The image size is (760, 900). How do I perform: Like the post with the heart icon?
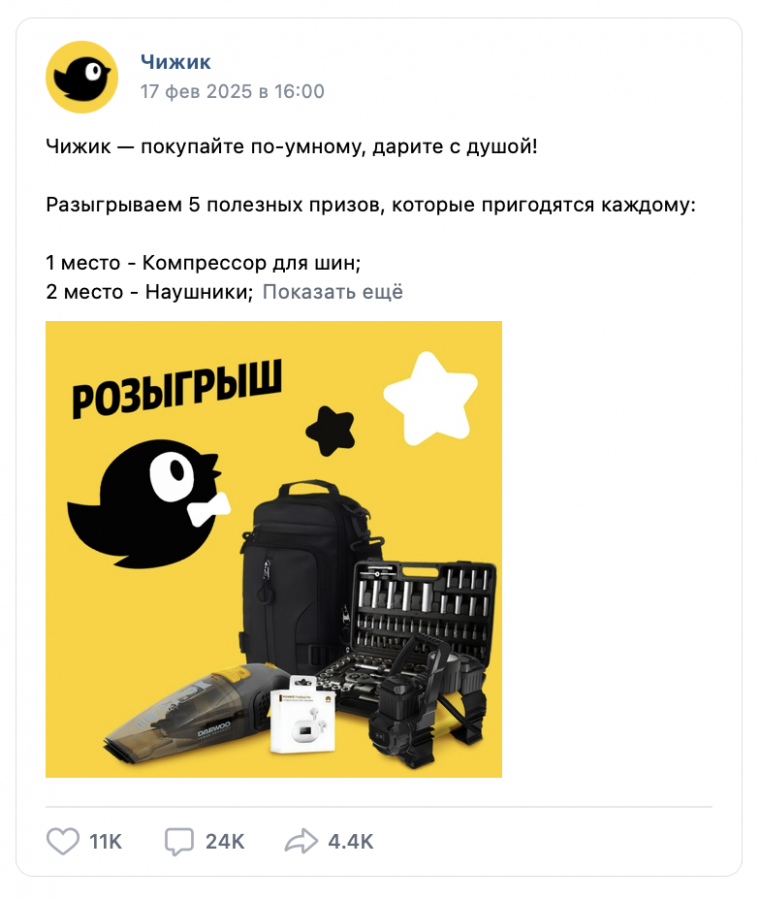click(x=63, y=841)
